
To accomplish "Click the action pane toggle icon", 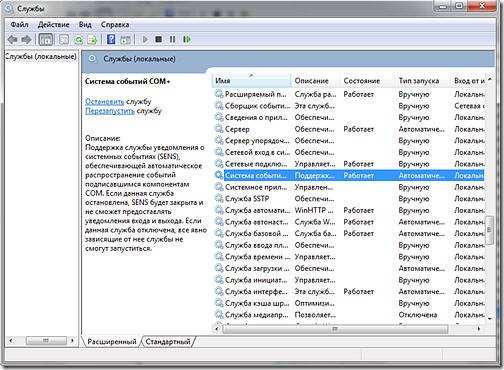I will point(125,40).
